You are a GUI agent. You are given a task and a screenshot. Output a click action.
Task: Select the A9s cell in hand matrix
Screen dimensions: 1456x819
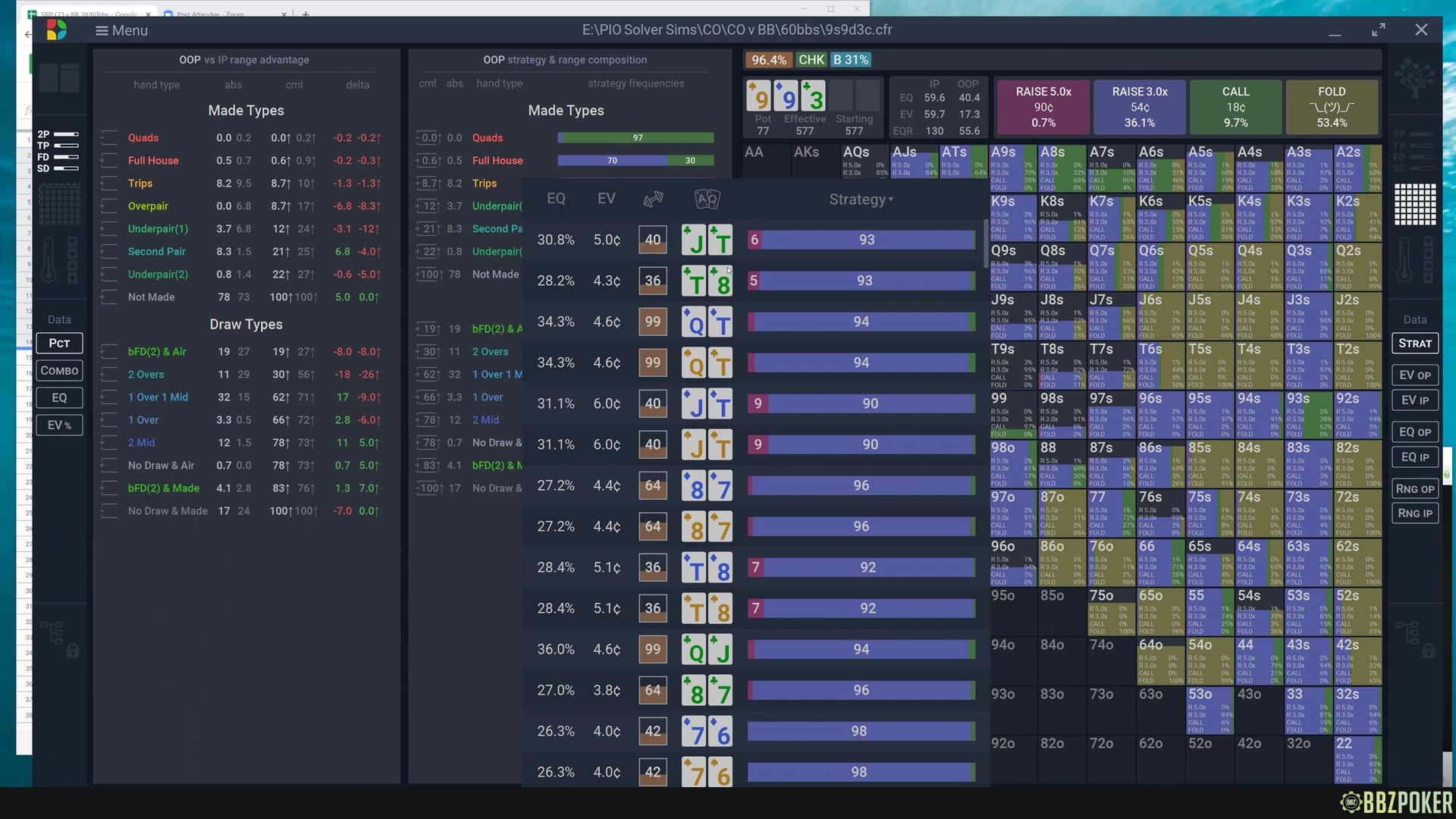click(x=1012, y=168)
